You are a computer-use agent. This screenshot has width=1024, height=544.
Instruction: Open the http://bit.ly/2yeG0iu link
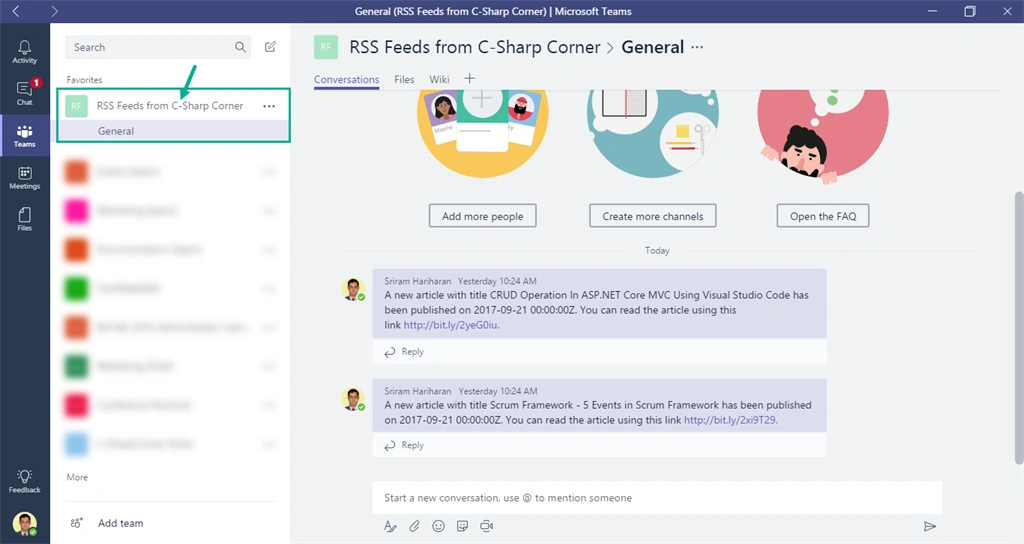coord(451,325)
